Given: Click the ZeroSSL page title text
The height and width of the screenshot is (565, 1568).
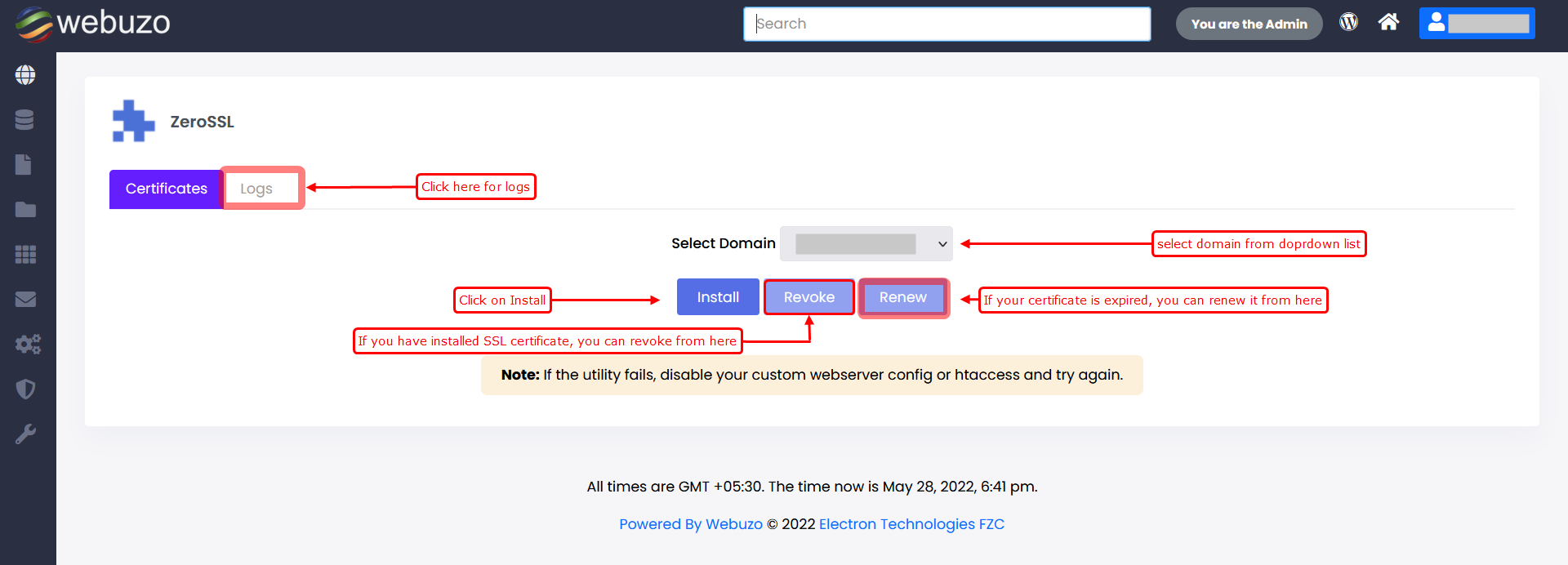Looking at the screenshot, I should pyautogui.click(x=203, y=122).
